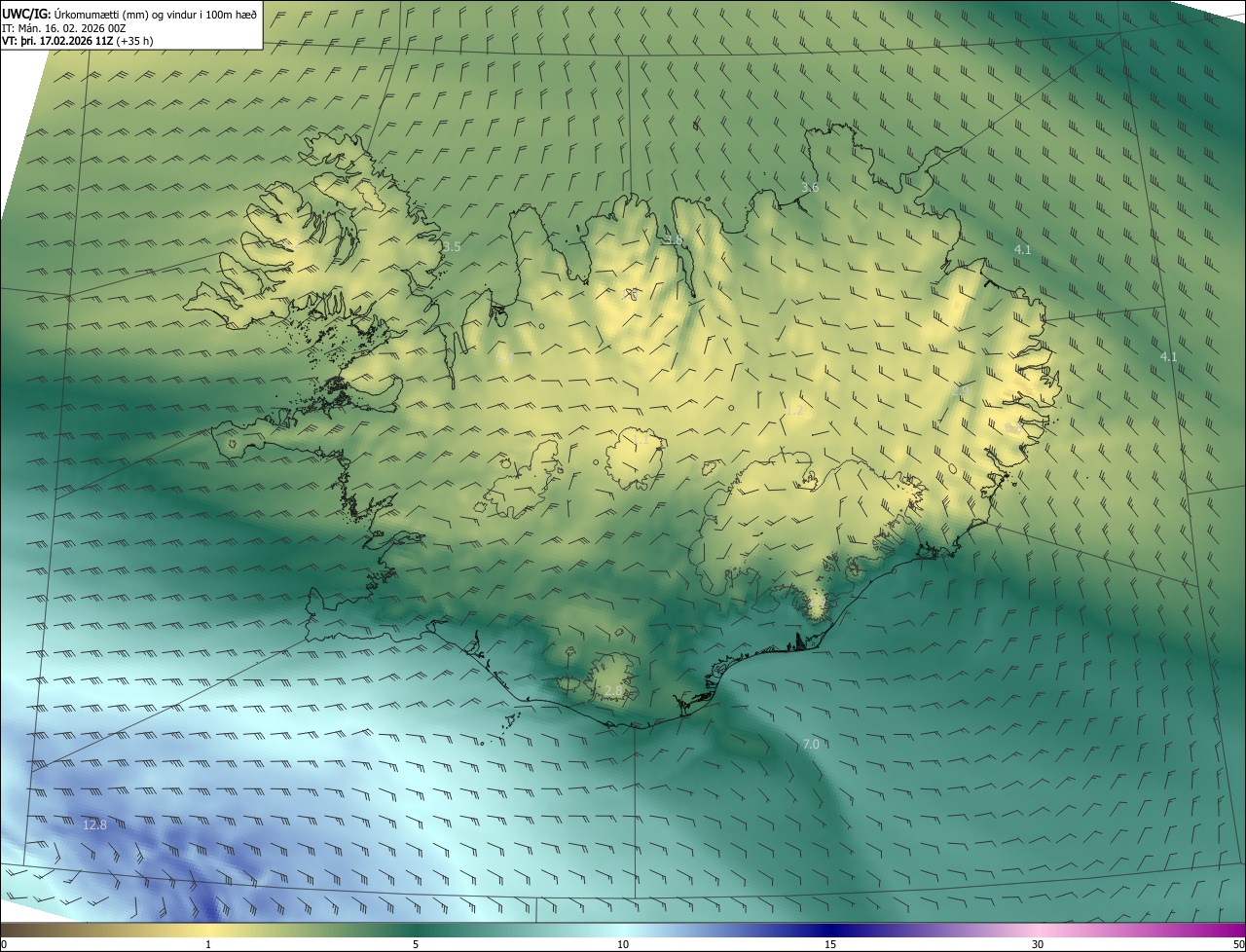Select the initial time line 'IT: Mán. 16. 02. 2026 00Z'
This screenshot has height=952, width=1246.
[64, 27]
